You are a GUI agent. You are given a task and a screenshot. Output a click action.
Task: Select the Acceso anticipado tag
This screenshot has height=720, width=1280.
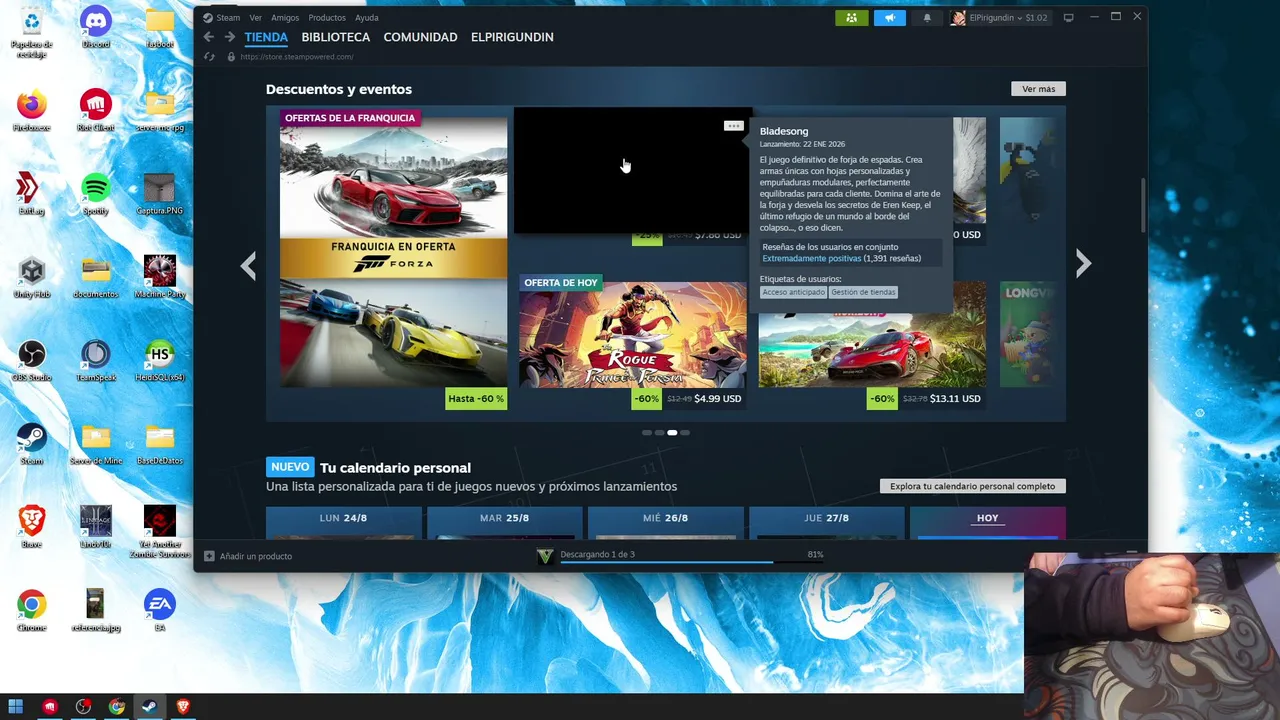[x=793, y=292]
